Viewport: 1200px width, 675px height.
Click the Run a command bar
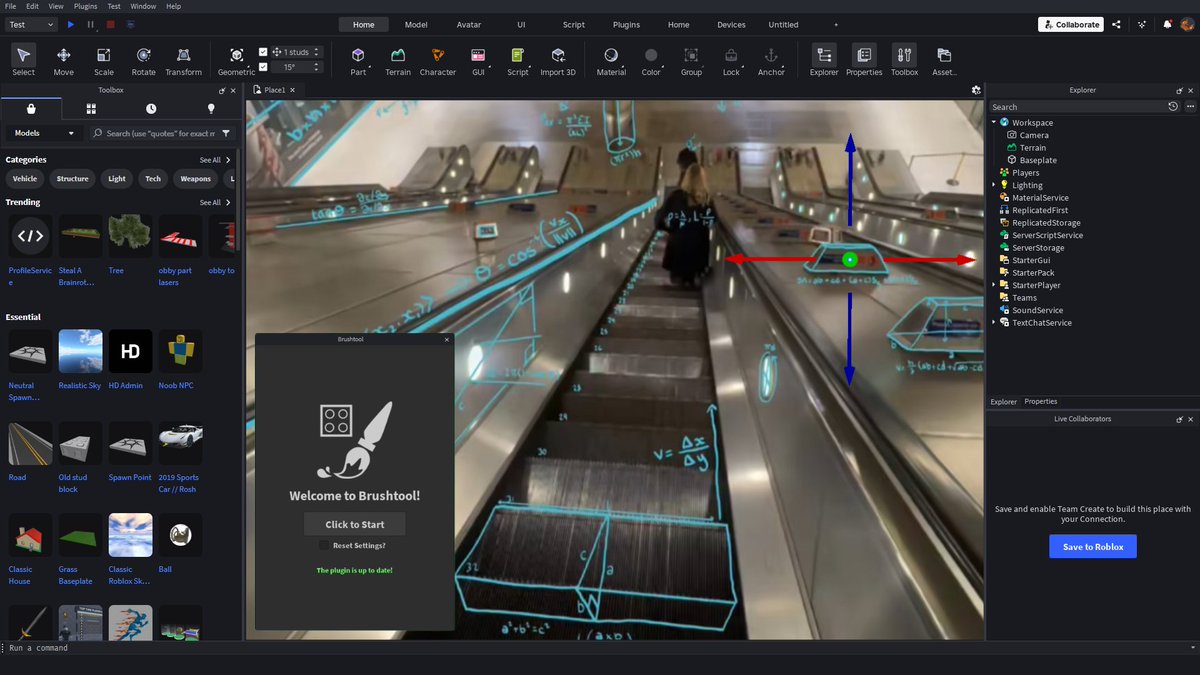[600, 648]
